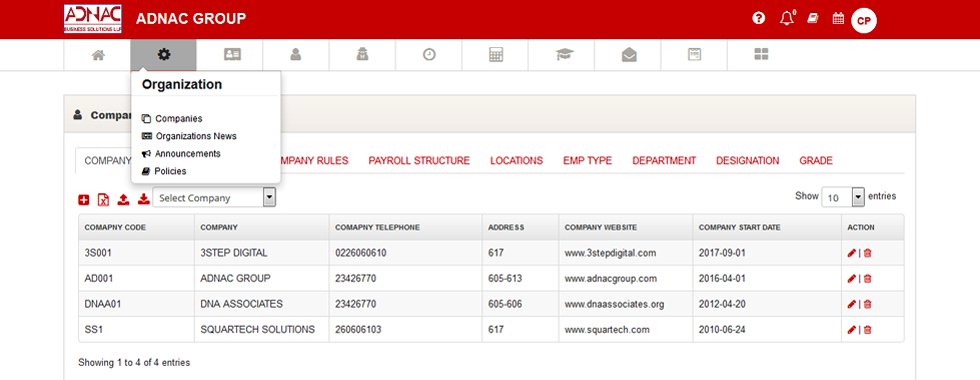Delete the 3STEP DIGITAL row
The width and height of the screenshot is (980, 380).
point(868,253)
